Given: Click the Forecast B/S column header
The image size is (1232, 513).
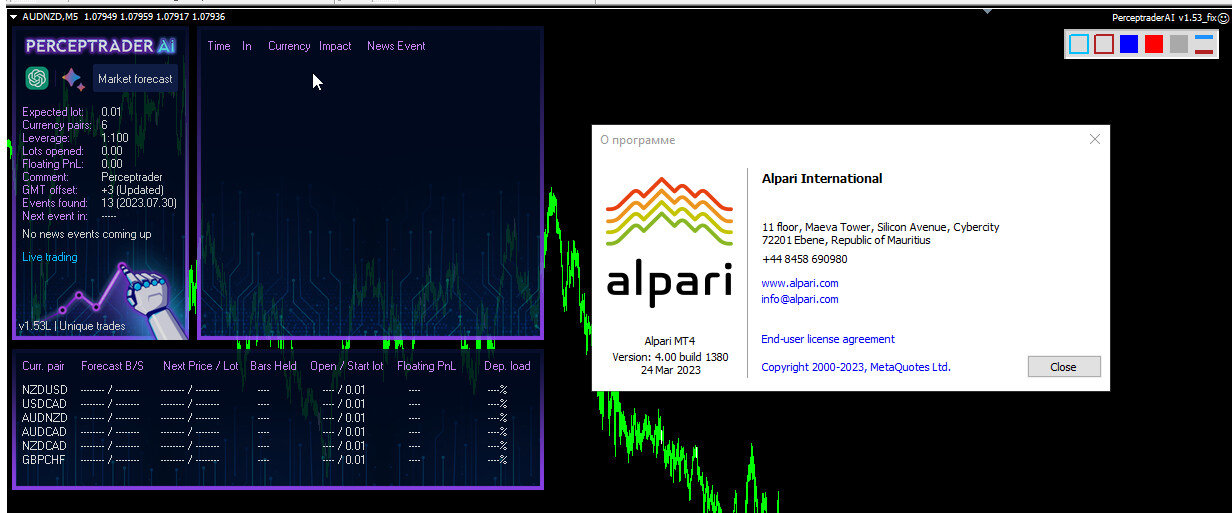Looking at the screenshot, I should click(x=110, y=366).
